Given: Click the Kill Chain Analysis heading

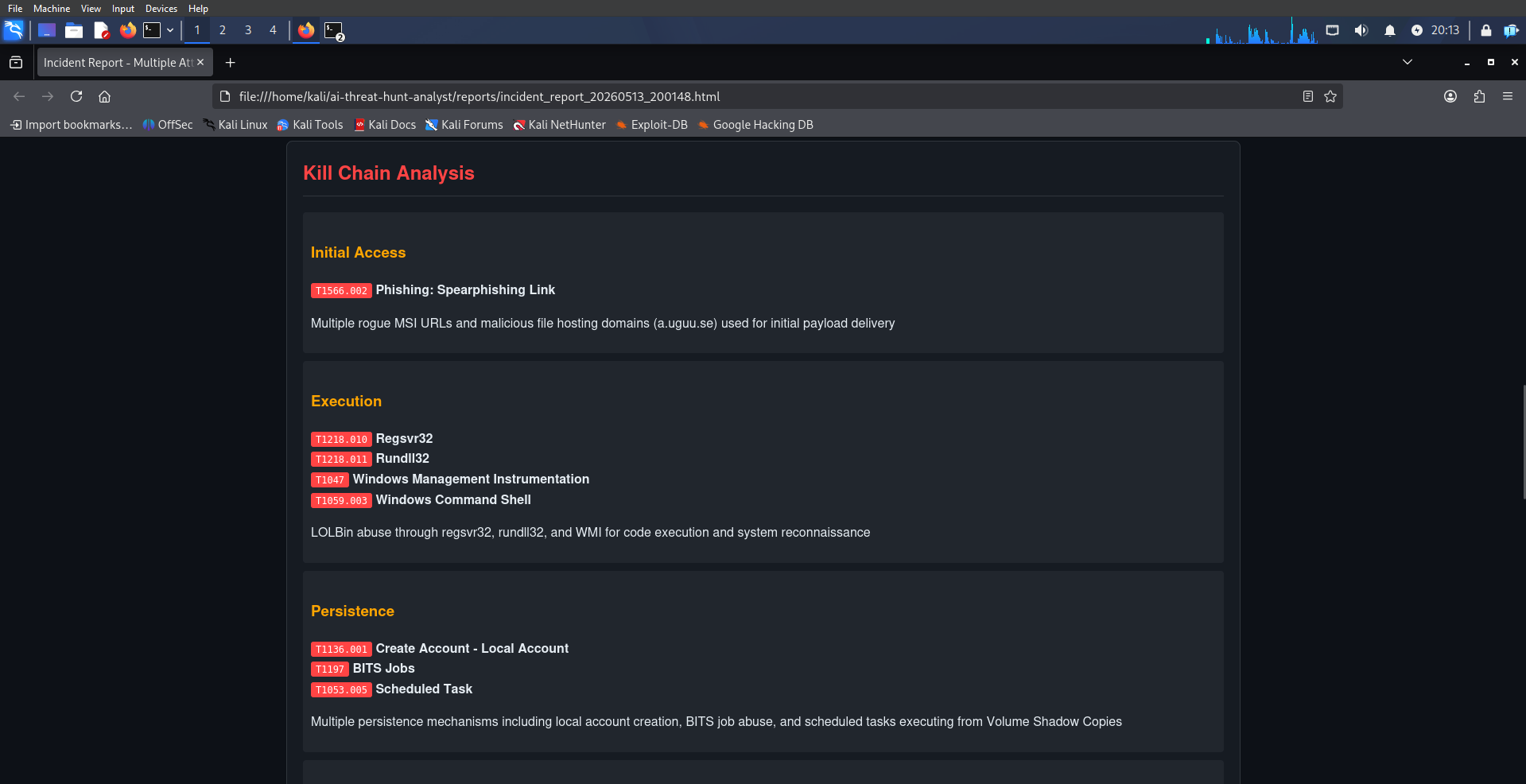Looking at the screenshot, I should tap(389, 173).
